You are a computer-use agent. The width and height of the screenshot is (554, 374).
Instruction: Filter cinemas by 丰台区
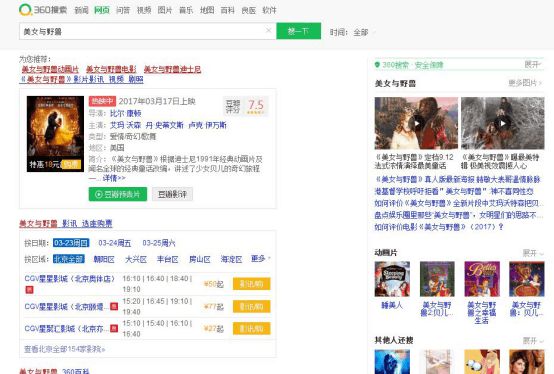pyautogui.click(x=167, y=259)
